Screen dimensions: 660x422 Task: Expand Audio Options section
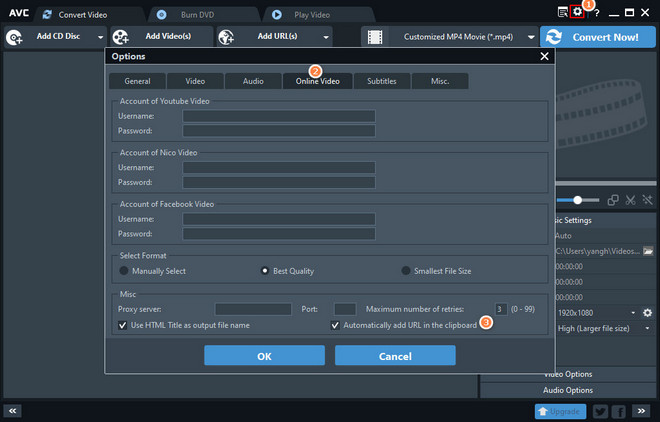(568, 390)
